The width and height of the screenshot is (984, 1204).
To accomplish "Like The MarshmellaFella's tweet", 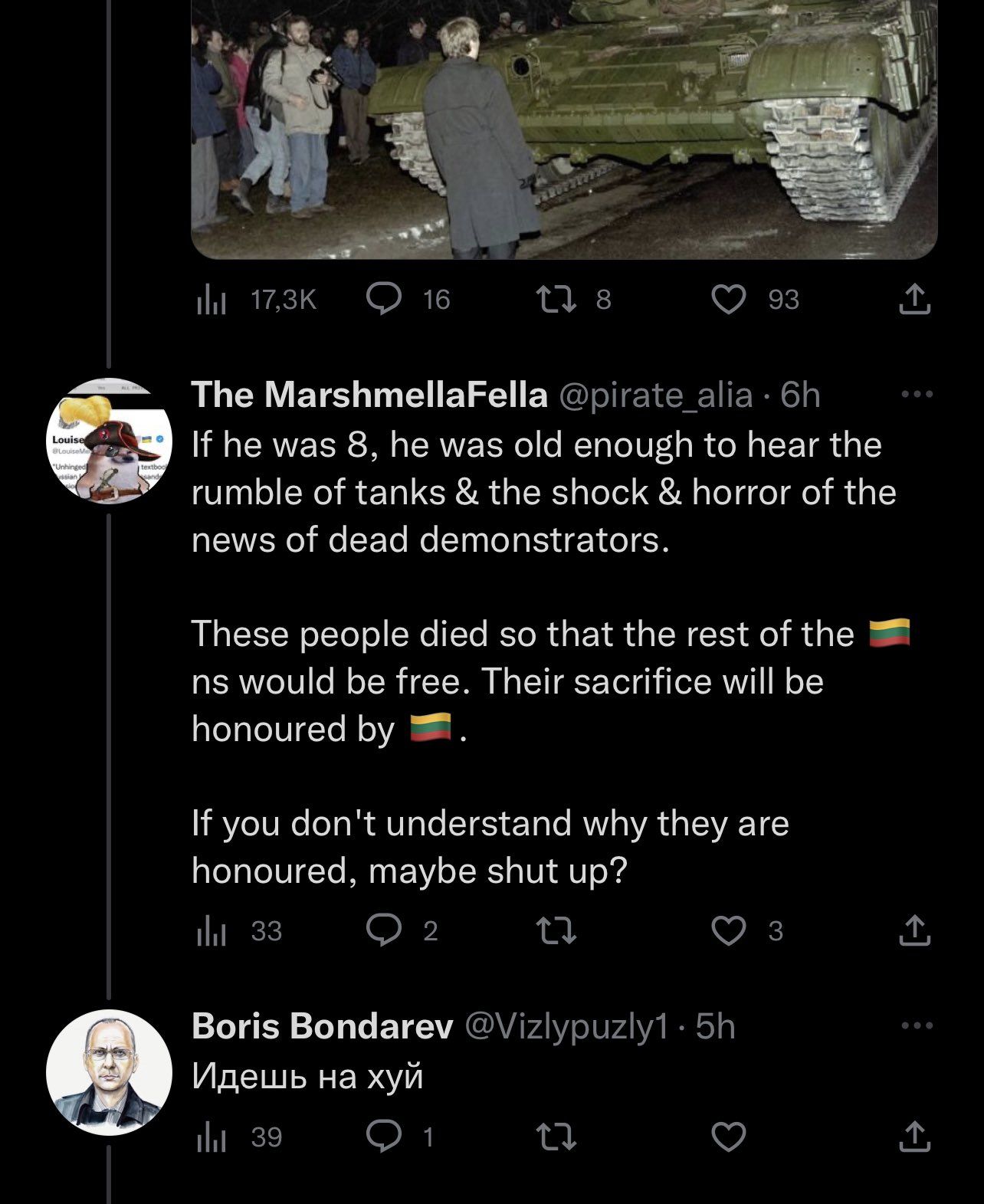I will pos(728,930).
